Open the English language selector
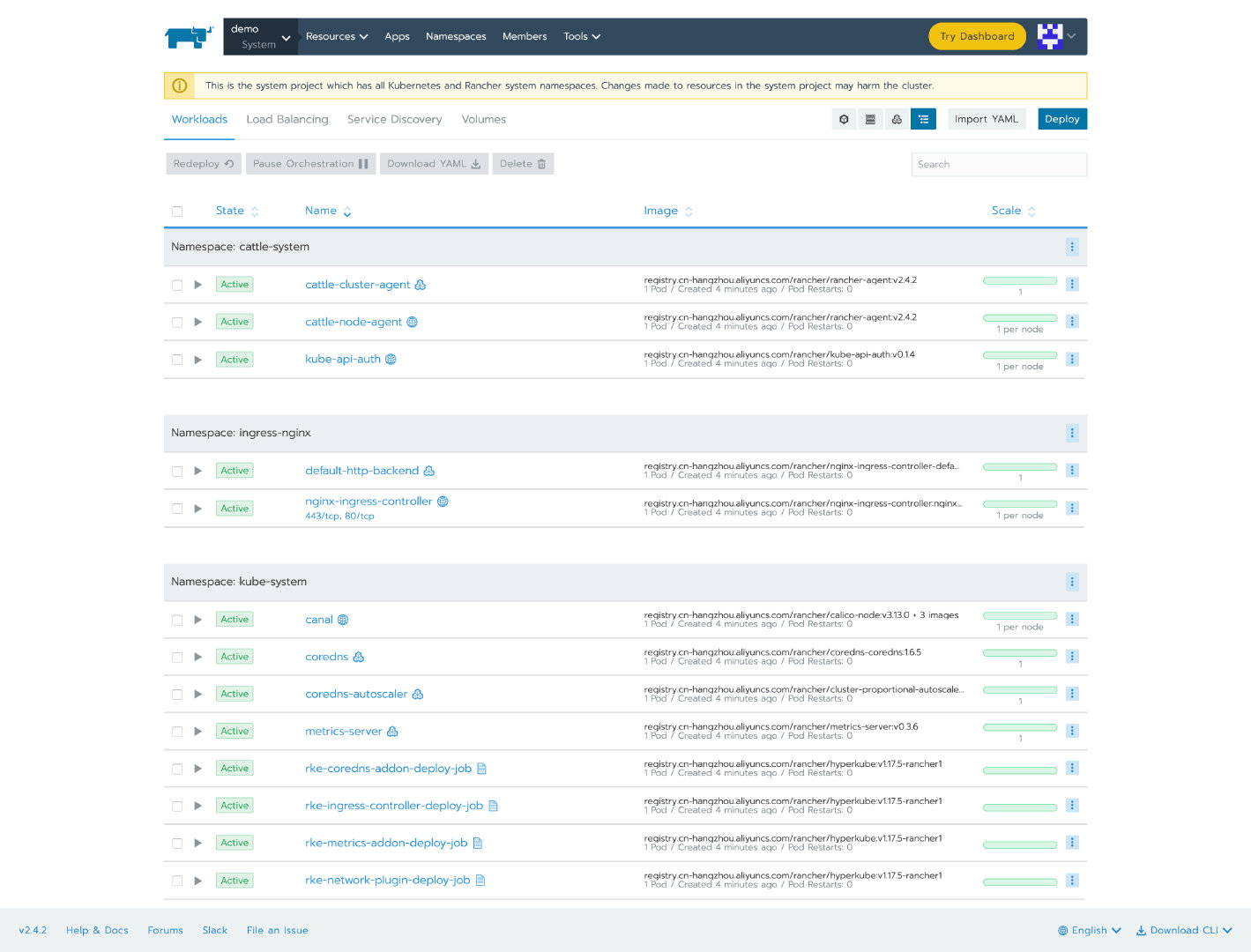Screen dimensions: 1251x952 (x=1088, y=930)
